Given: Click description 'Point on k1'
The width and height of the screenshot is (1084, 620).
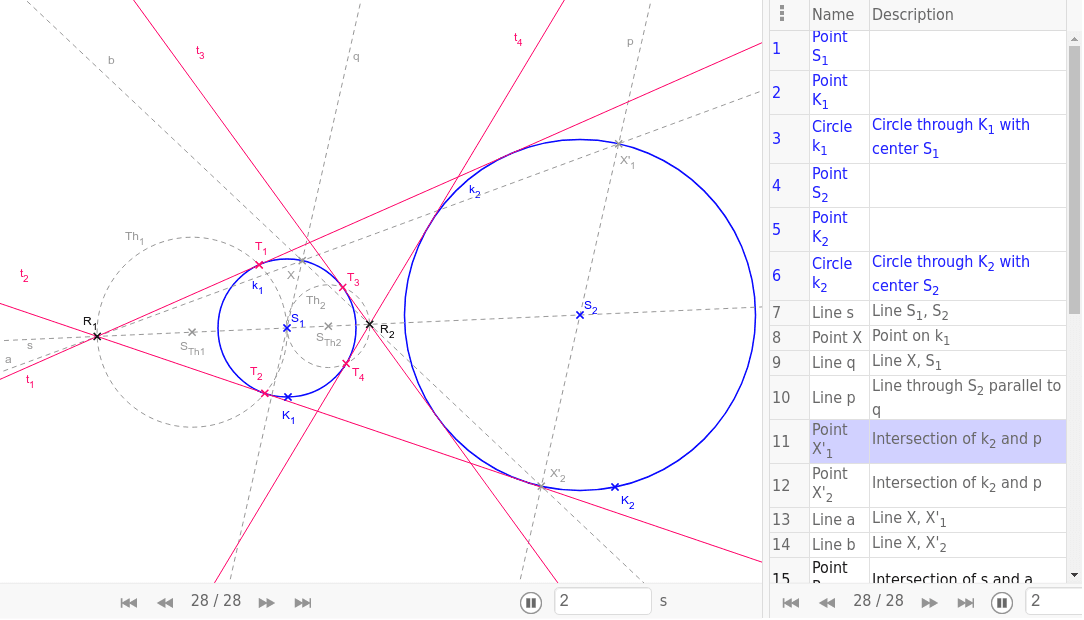Looking at the screenshot, I should (x=910, y=337).
